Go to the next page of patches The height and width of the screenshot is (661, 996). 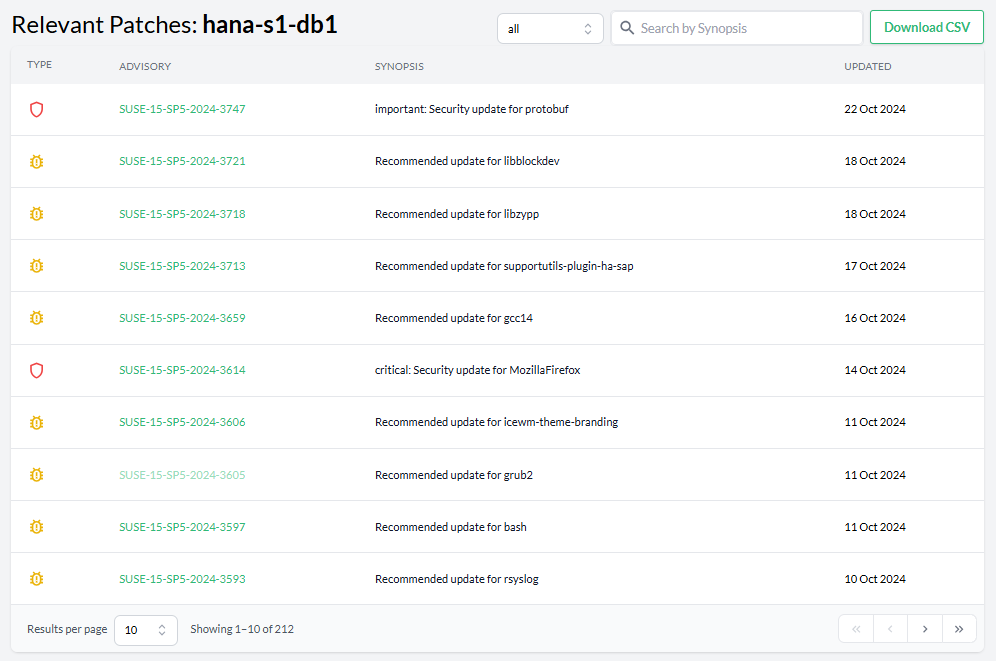tap(925, 629)
